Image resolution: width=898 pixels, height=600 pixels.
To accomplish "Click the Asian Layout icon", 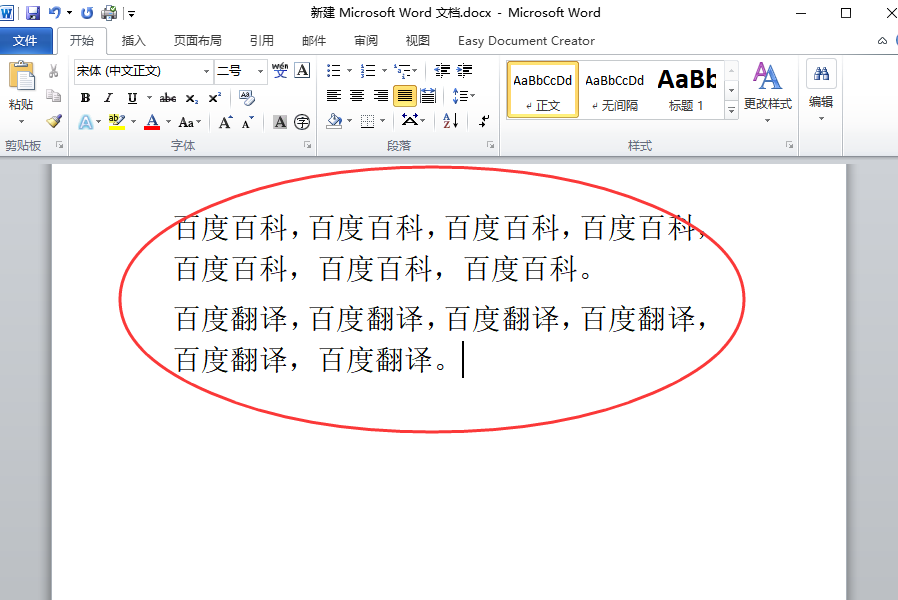I will click(x=412, y=121).
